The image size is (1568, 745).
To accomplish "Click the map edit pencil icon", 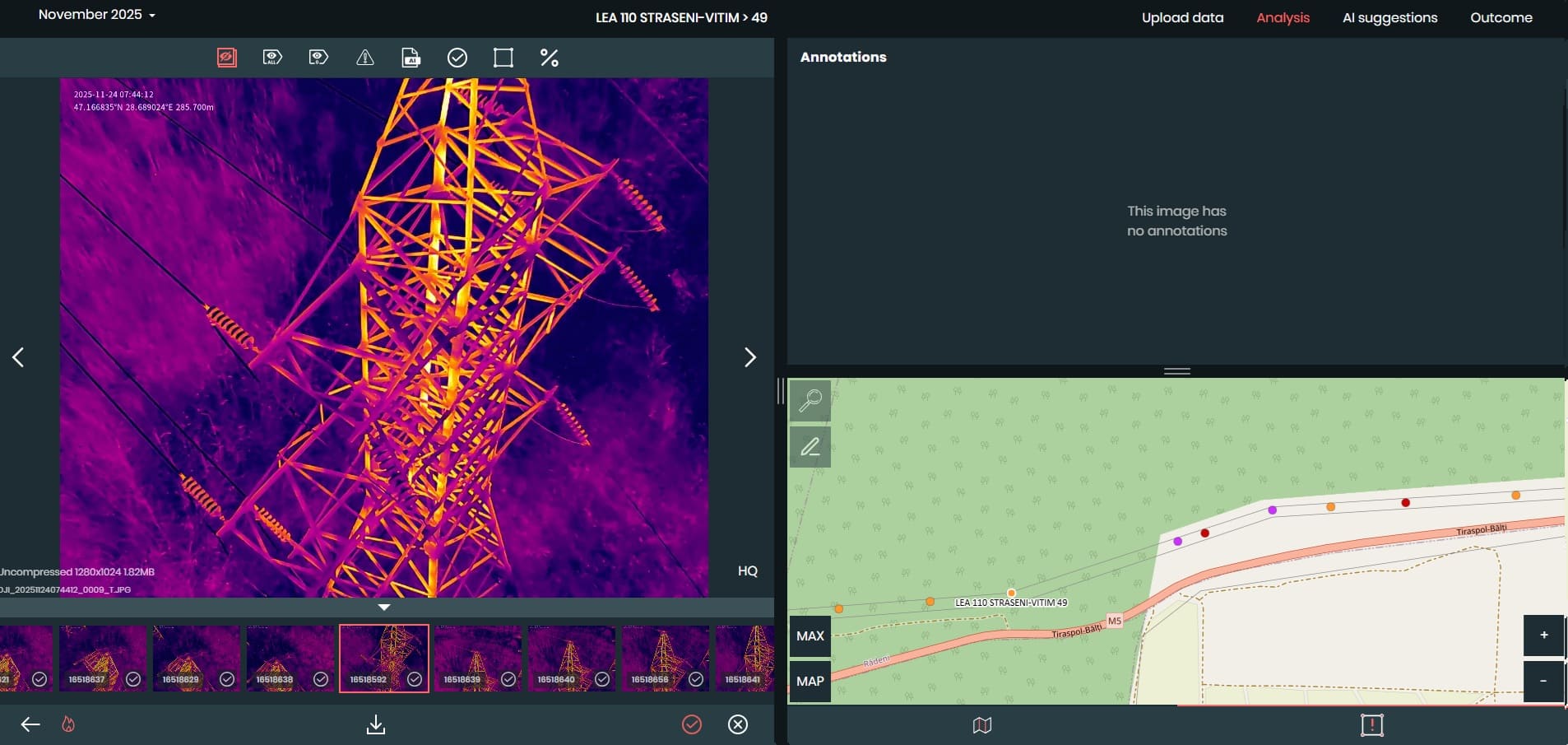I will (810, 447).
